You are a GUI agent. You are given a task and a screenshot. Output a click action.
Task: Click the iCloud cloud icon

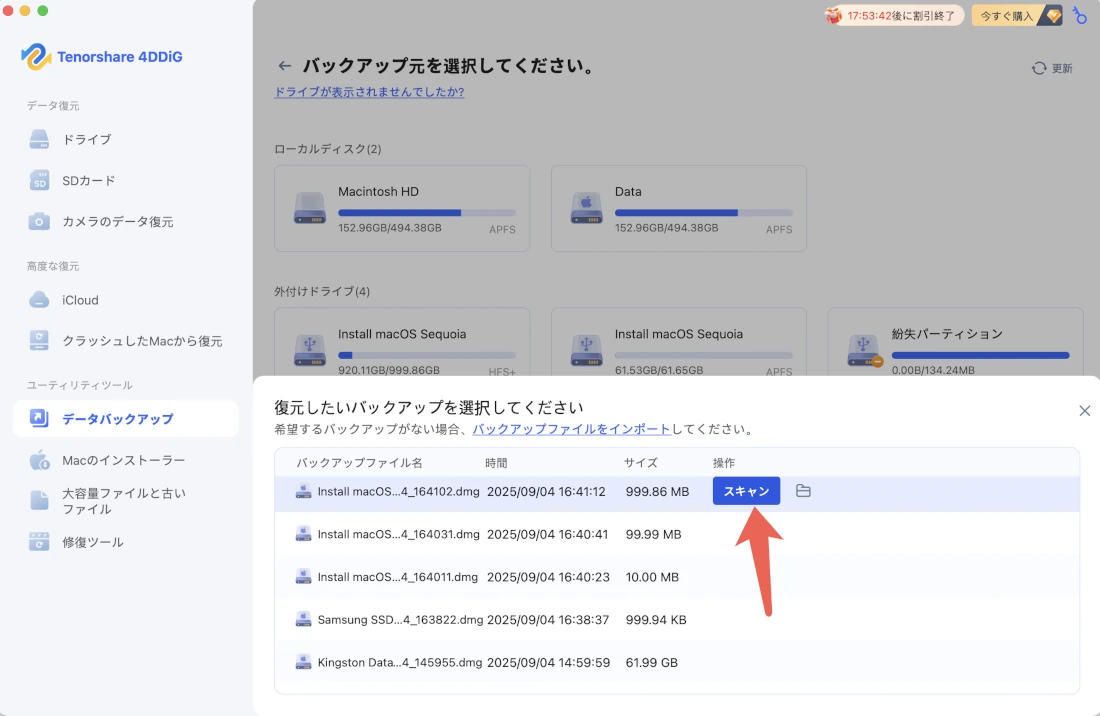pos(39,300)
